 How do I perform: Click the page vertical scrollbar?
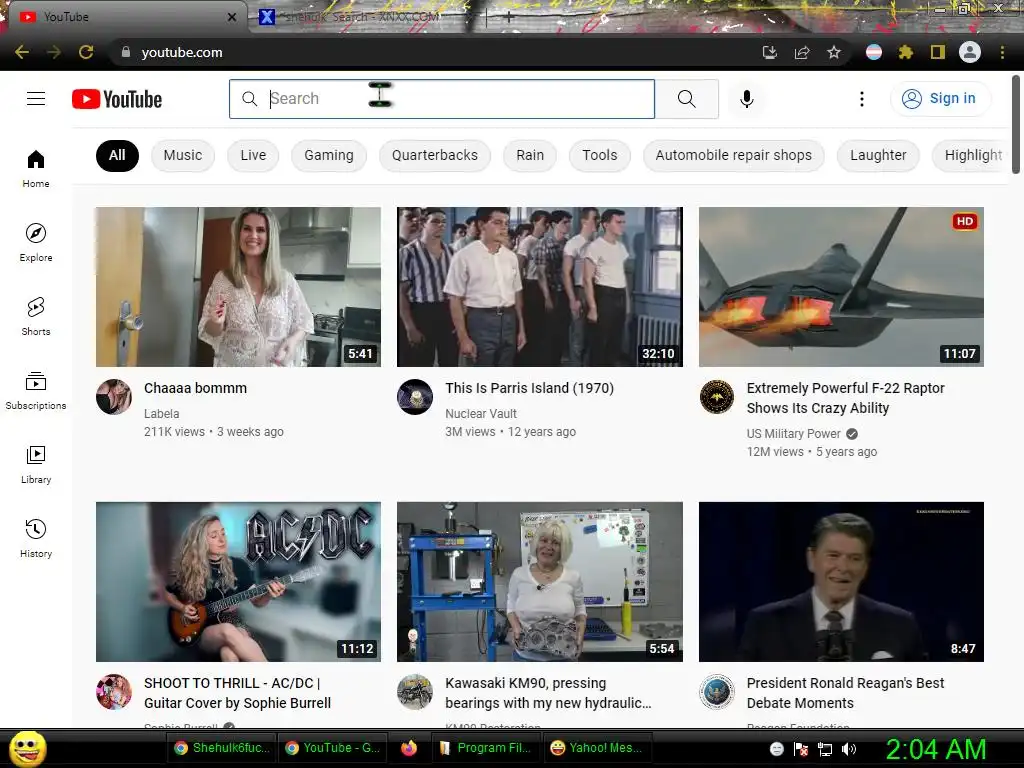(1016, 124)
